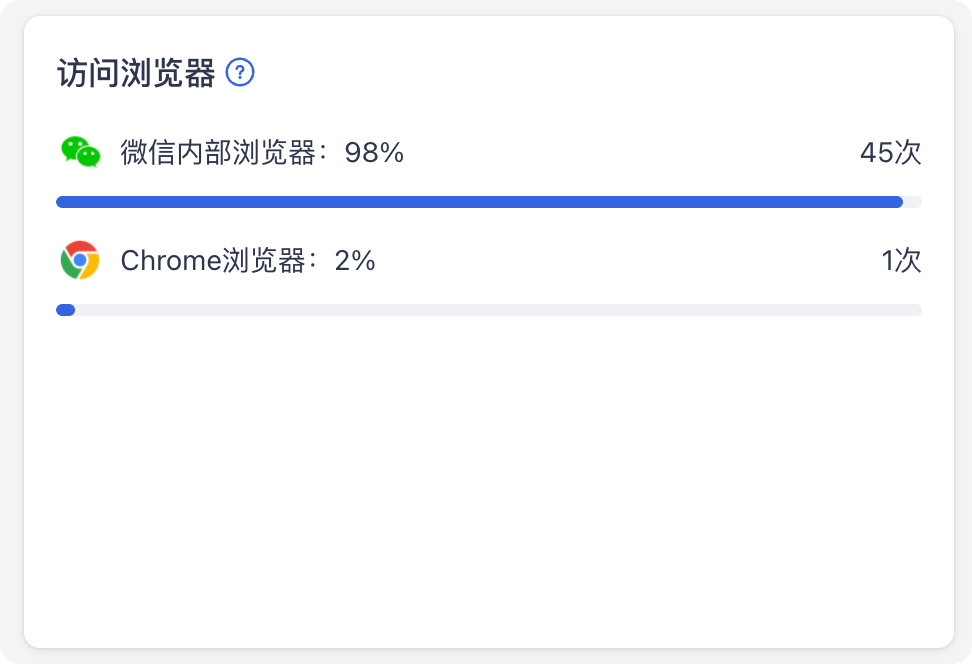Click the empty track of Chrome progress bar

[x=498, y=310]
